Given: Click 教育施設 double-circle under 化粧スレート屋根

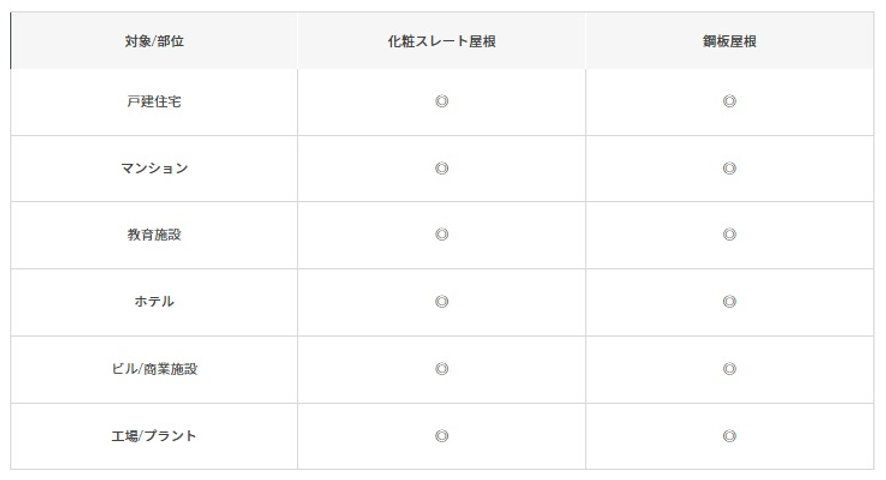Looking at the screenshot, I should point(442,234).
